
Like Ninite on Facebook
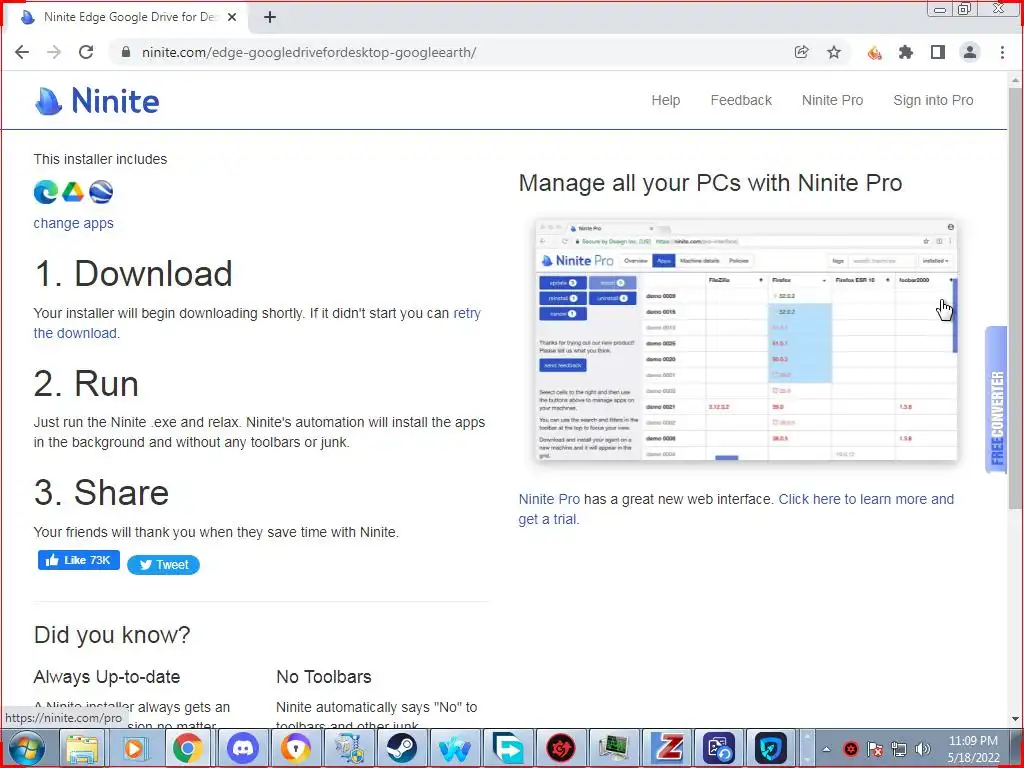pos(78,560)
